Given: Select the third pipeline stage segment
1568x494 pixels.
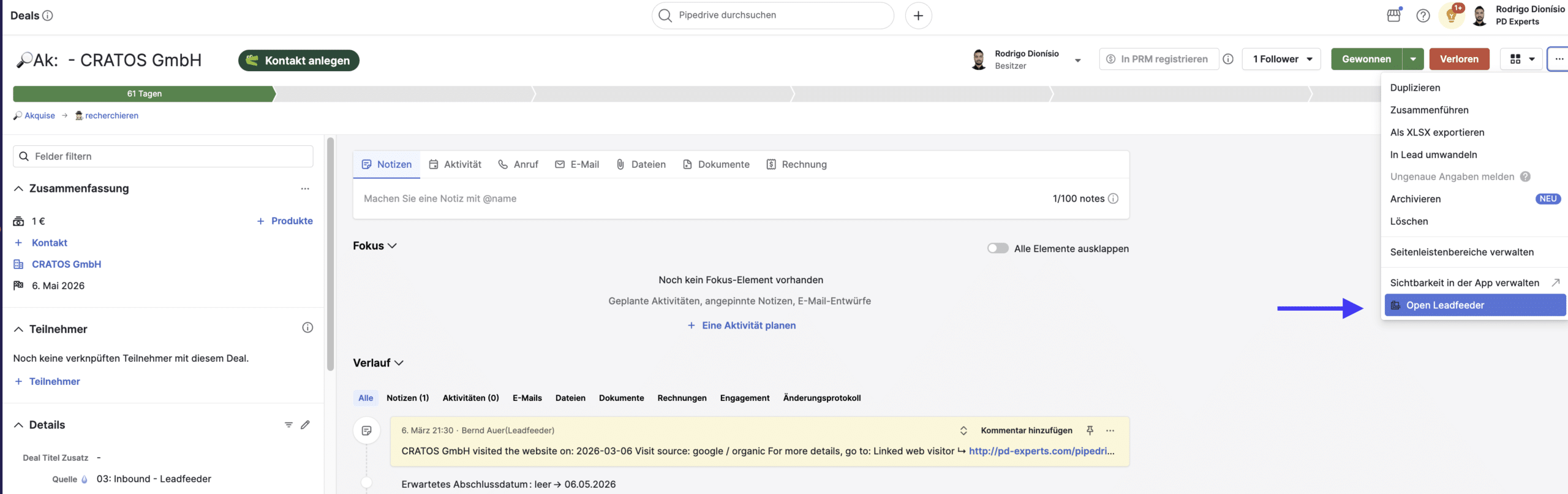Looking at the screenshot, I should [665, 94].
